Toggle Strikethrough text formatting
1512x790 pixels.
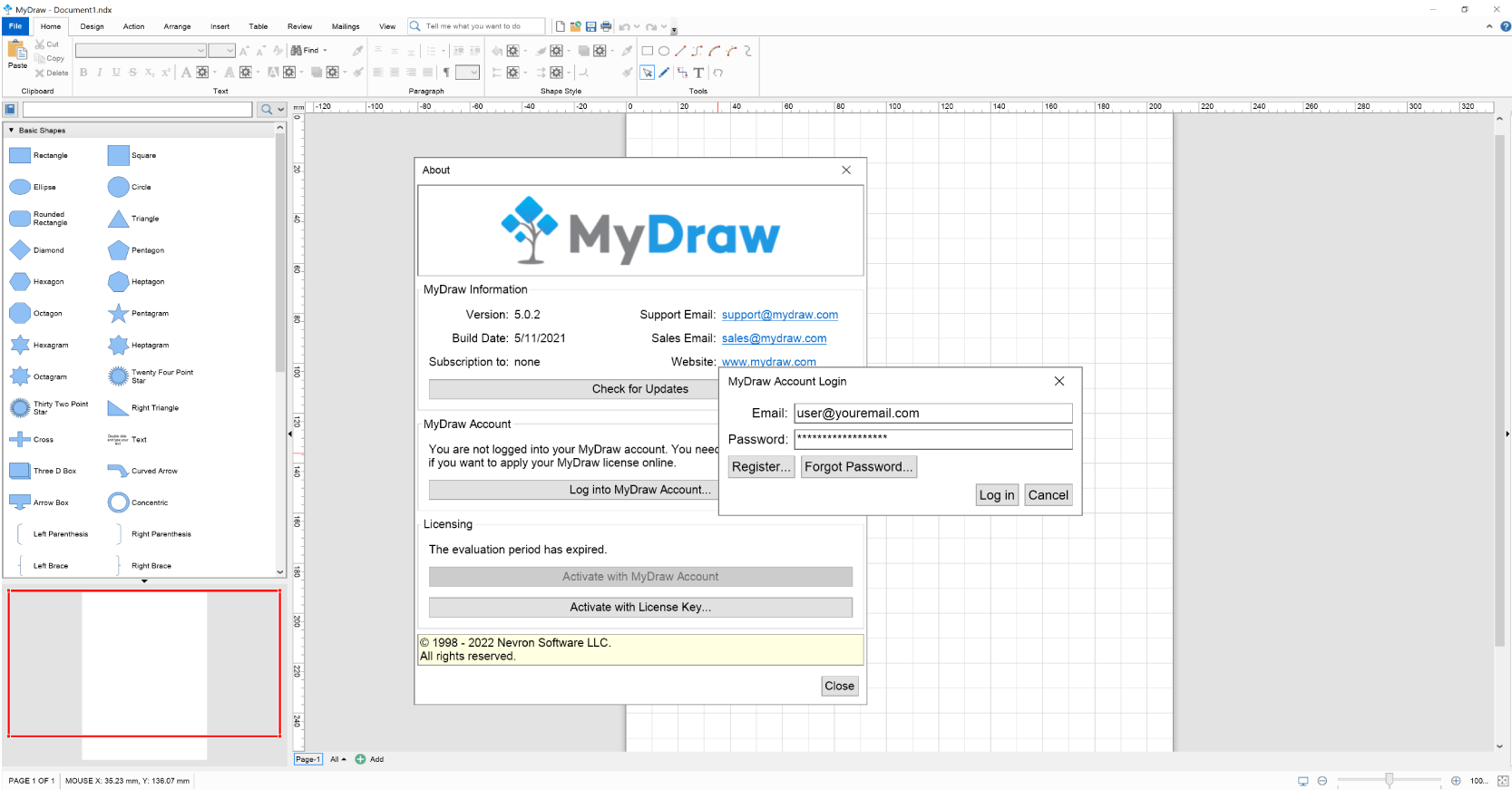pos(132,73)
